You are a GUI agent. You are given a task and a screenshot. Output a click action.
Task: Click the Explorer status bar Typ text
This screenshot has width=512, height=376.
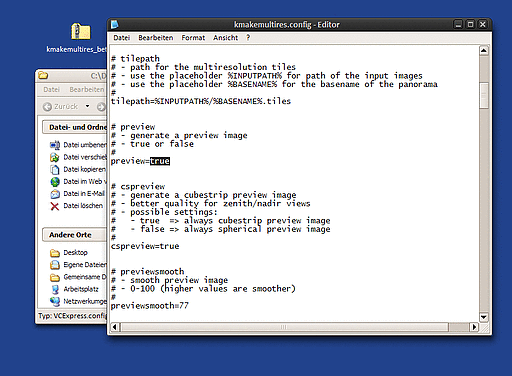tap(72, 316)
